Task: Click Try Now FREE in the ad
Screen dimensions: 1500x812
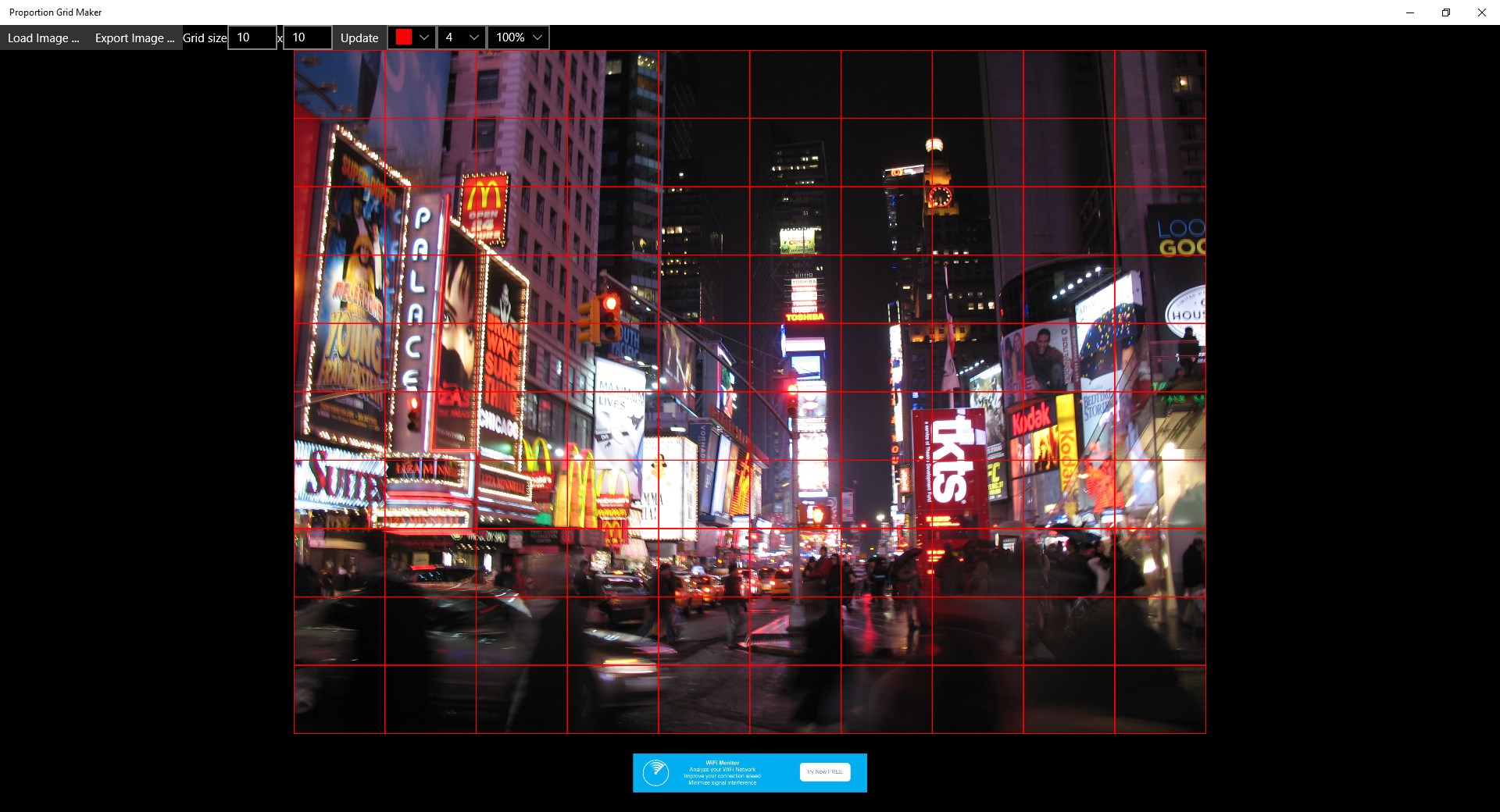Action: point(824,772)
